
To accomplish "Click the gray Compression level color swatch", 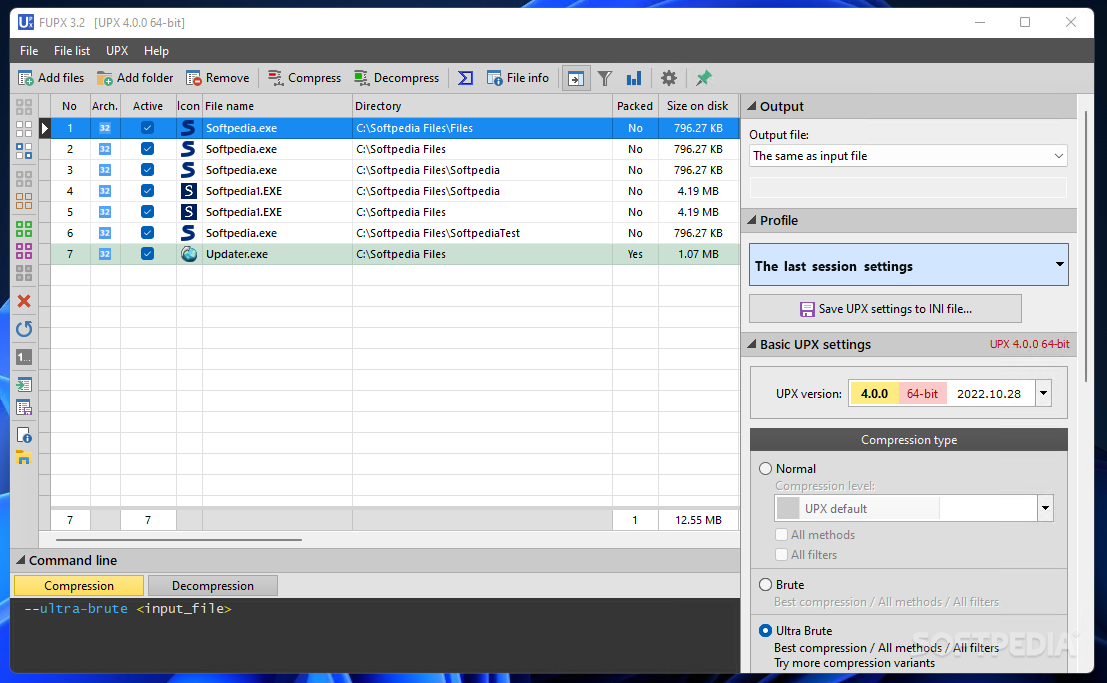I will (788, 508).
